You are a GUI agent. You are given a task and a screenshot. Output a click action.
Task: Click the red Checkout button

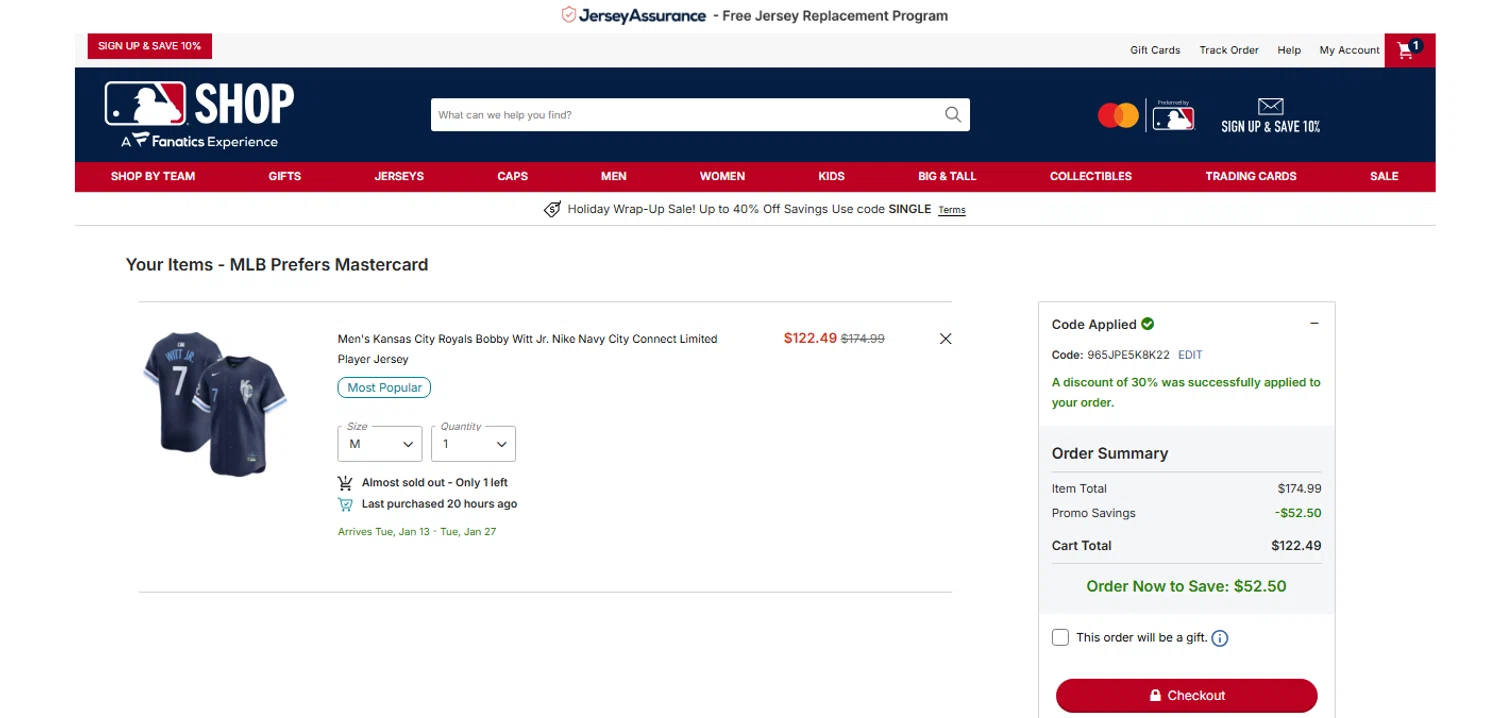coord(1186,695)
